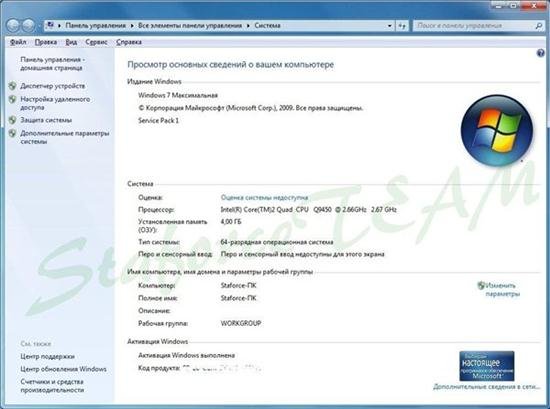Click the control panel search field
This screenshot has width=550, height=409.
(475, 26)
